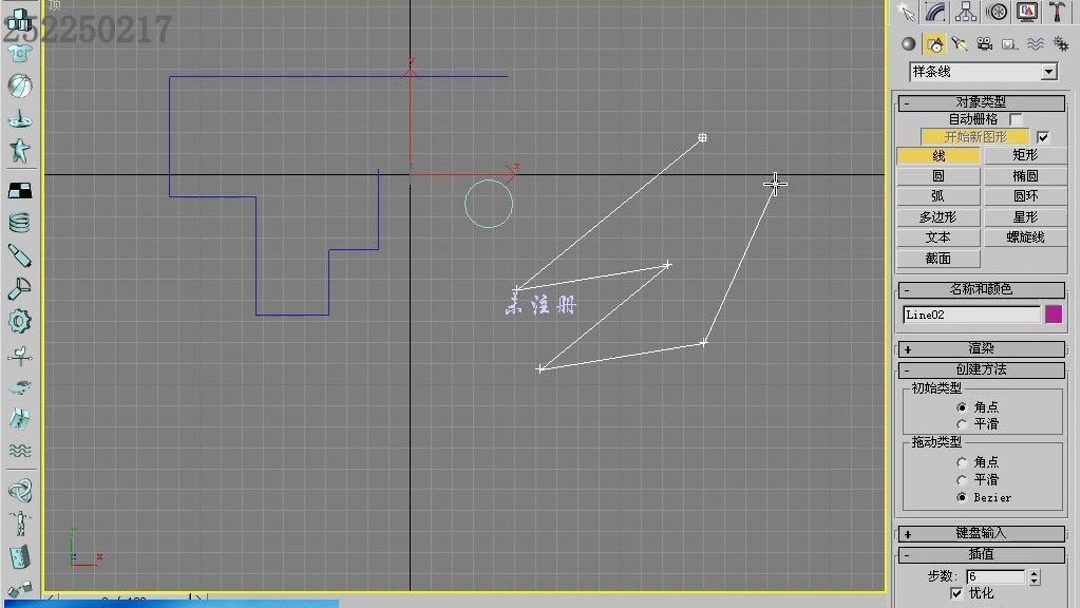Open the 样条线 splines dropdown list
This screenshot has height=608, width=1080.
(x=1049, y=71)
